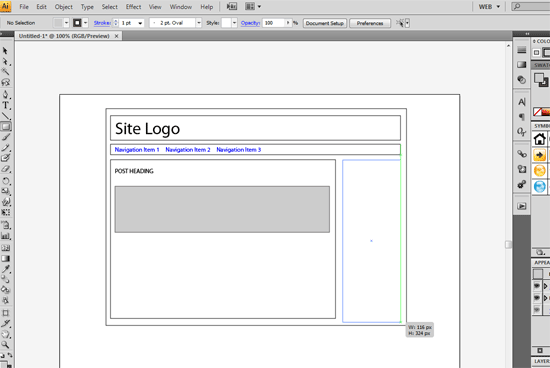Select the Rectangle tool
This screenshot has height=368, width=550.
[x=5, y=126]
